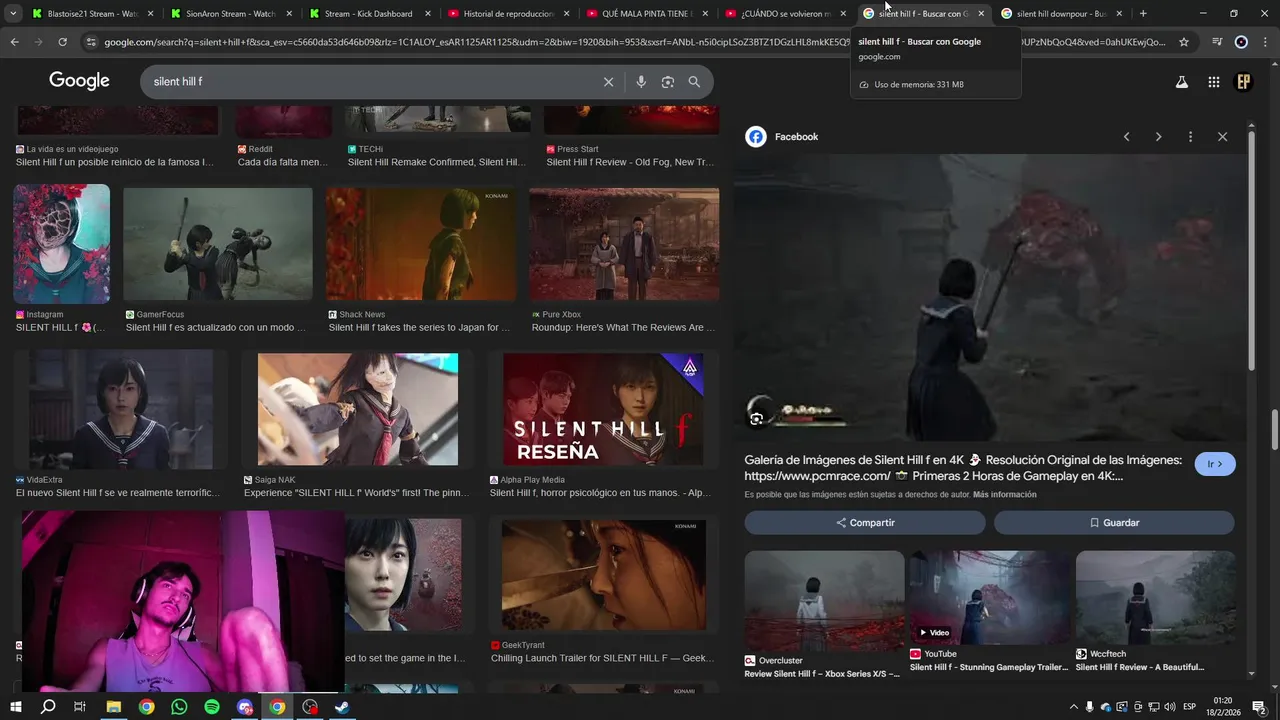This screenshot has height=720, width=1280.
Task: Show previous image in preview panel
Action: tap(1126, 137)
